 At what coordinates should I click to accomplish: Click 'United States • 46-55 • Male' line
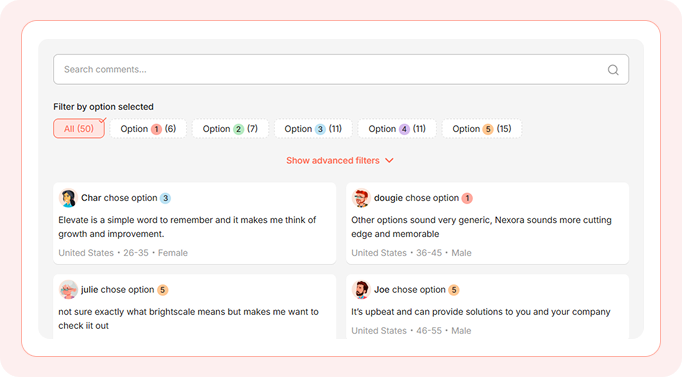[x=411, y=330]
